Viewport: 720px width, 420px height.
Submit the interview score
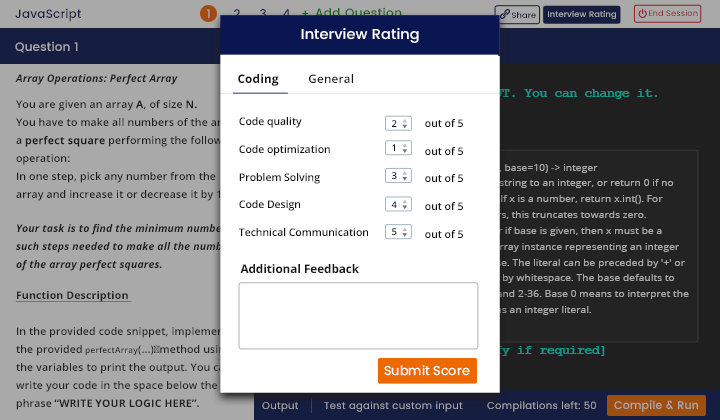click(427, 370)
